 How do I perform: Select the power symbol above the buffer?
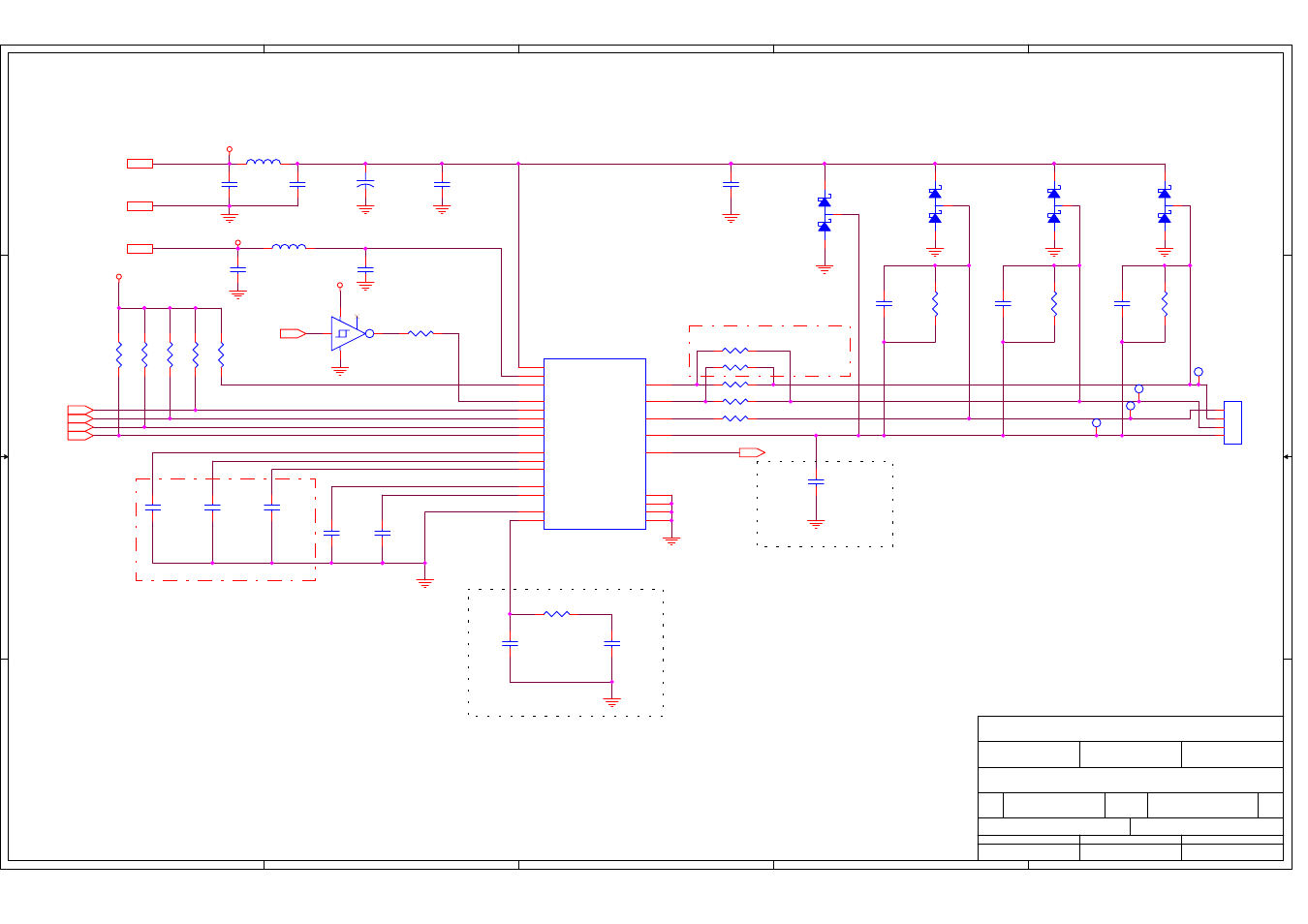point(339,286)
